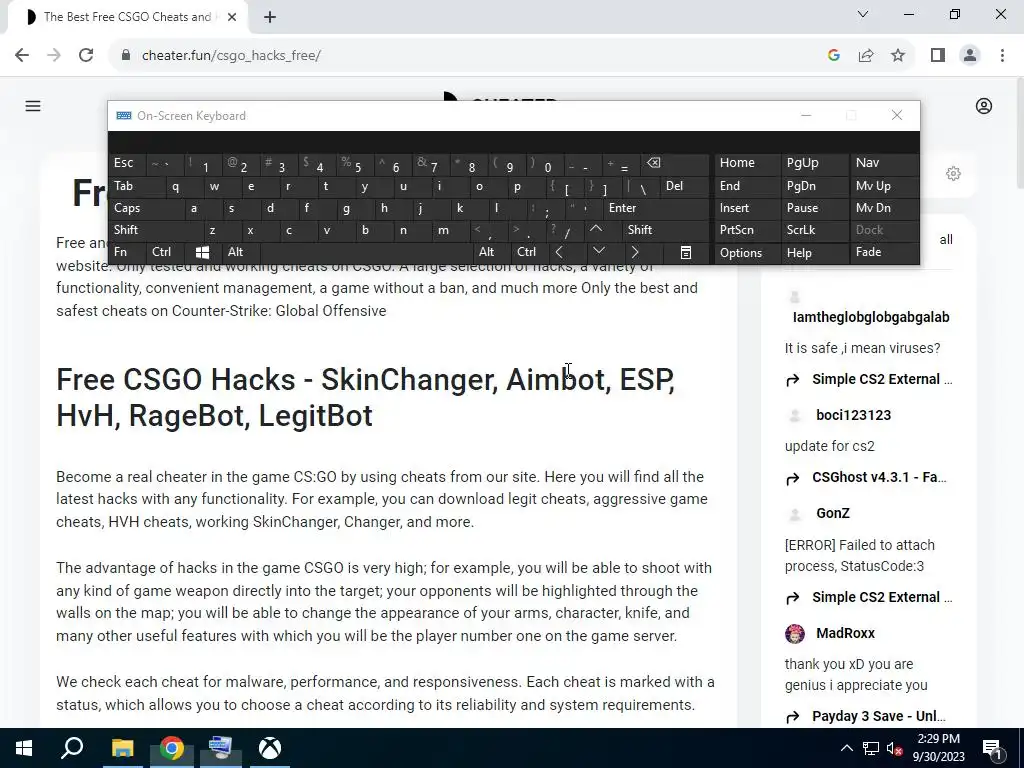Tap the right arrow key on the On-Screen Keyboard
Image resolution: width=1024 pixels, height=768 pixels.
(635, 252)
